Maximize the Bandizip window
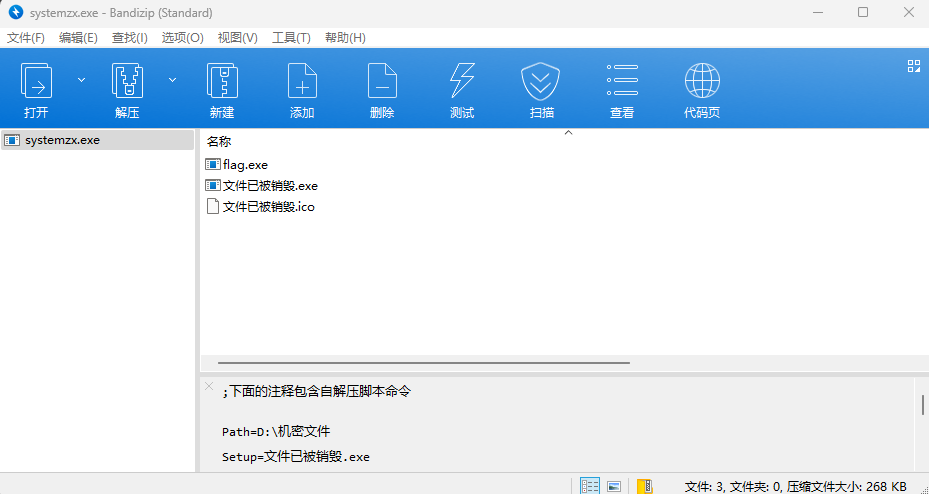This screenshot has width=929, height=494. (x=863, y=12)
